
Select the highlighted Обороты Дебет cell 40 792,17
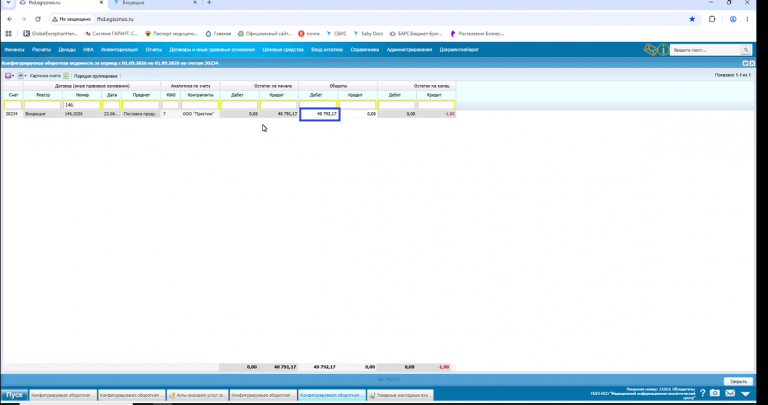(319, 114)
